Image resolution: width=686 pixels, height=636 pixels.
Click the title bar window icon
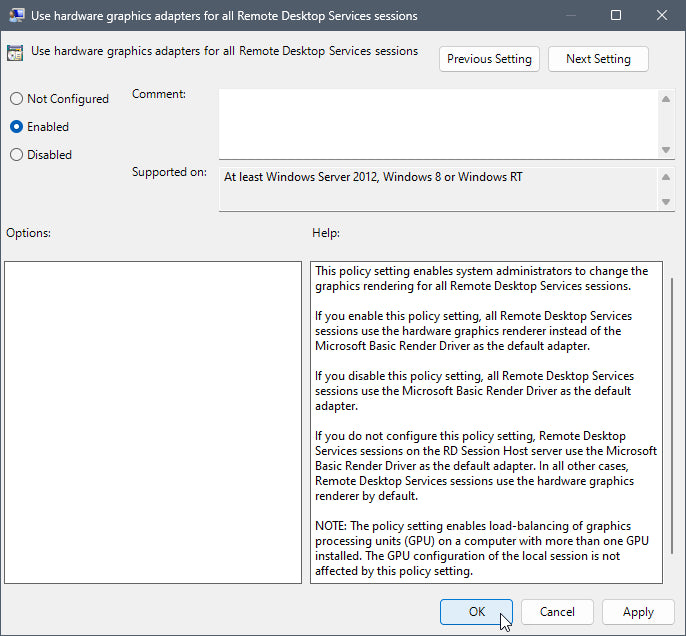pyautogui.click(x=17, y=16)
